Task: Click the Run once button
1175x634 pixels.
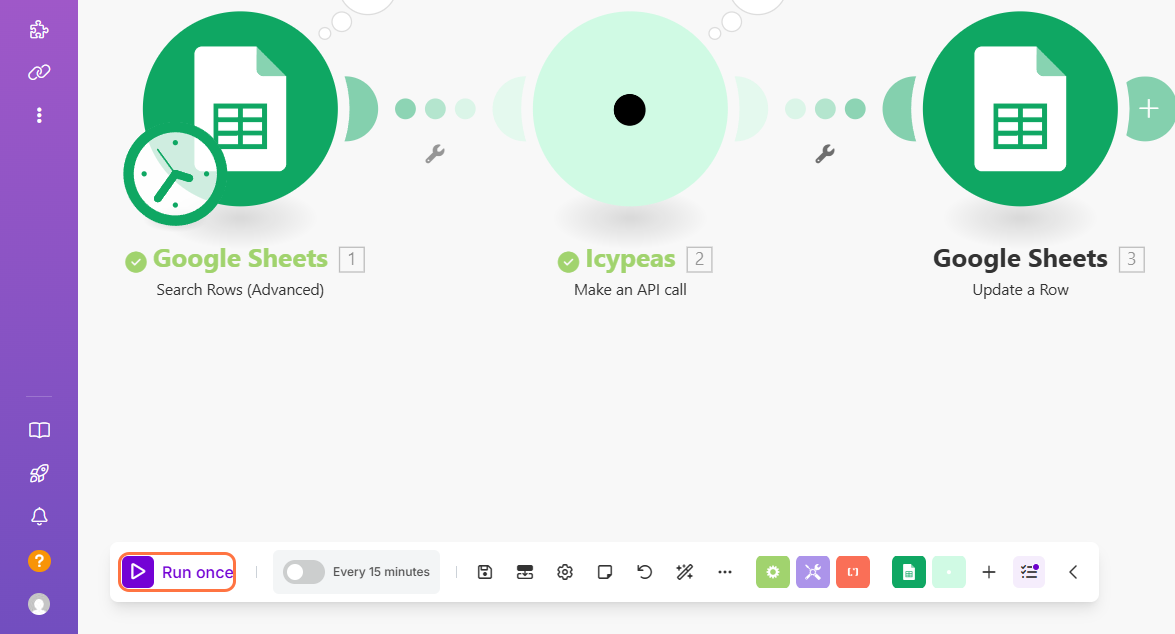Action: tap(178, 572)
